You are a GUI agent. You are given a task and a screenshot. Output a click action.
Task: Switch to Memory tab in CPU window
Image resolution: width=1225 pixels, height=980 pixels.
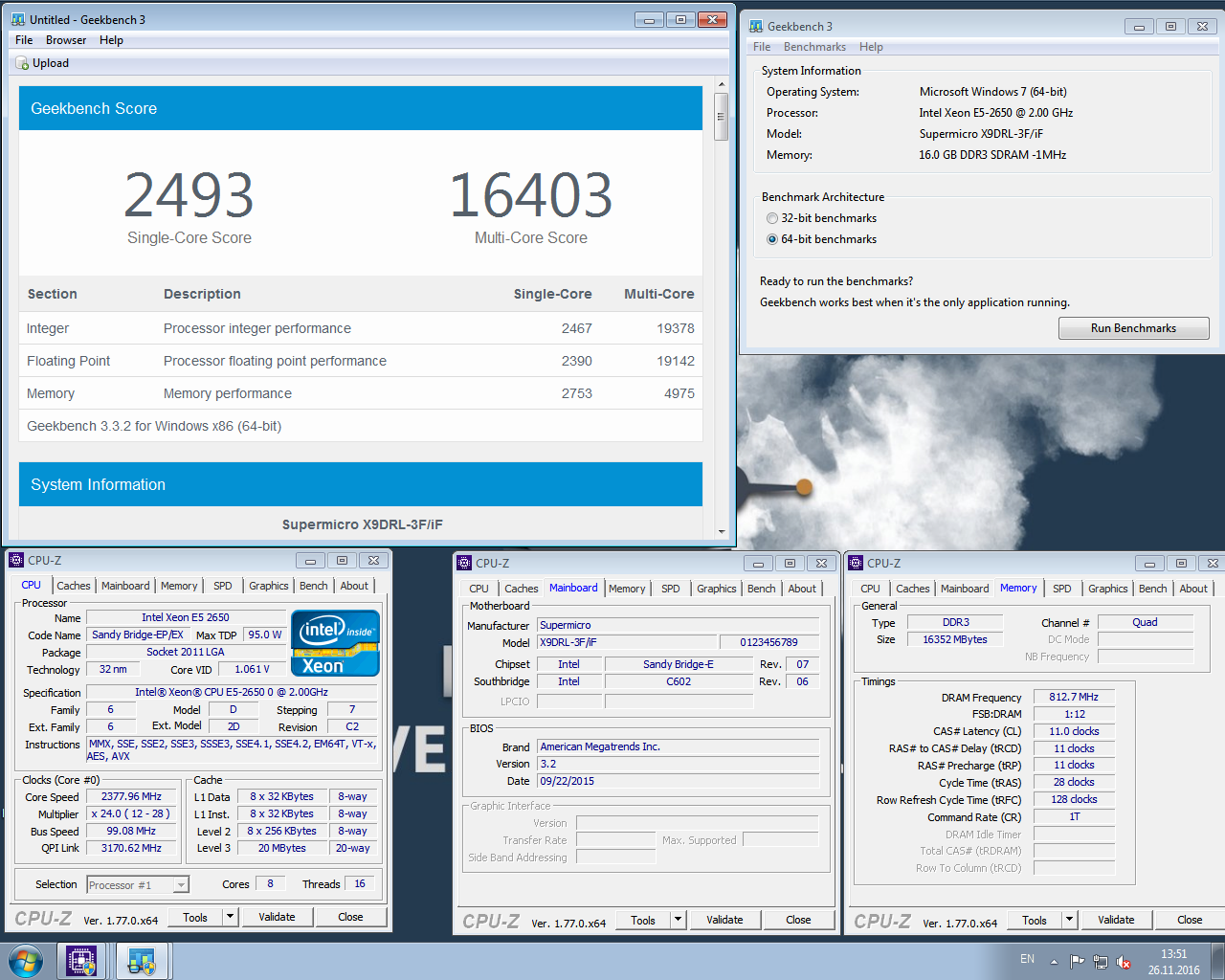tap(179, 586)
